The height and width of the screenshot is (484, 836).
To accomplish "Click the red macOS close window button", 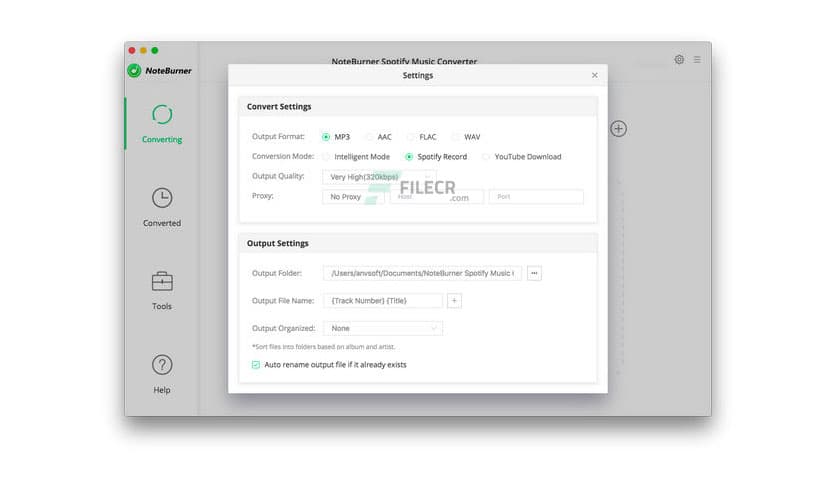I will click(132, 50).
